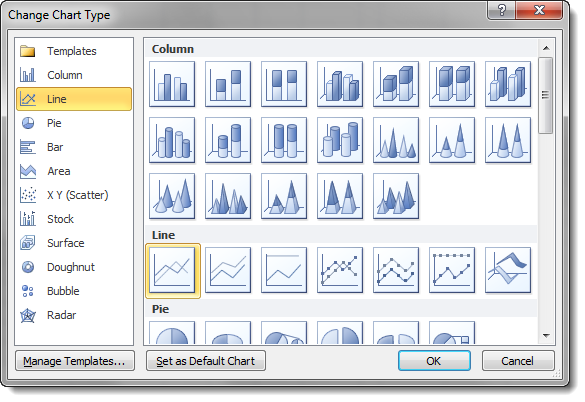Click the Manage Templates button

(75, 361)
